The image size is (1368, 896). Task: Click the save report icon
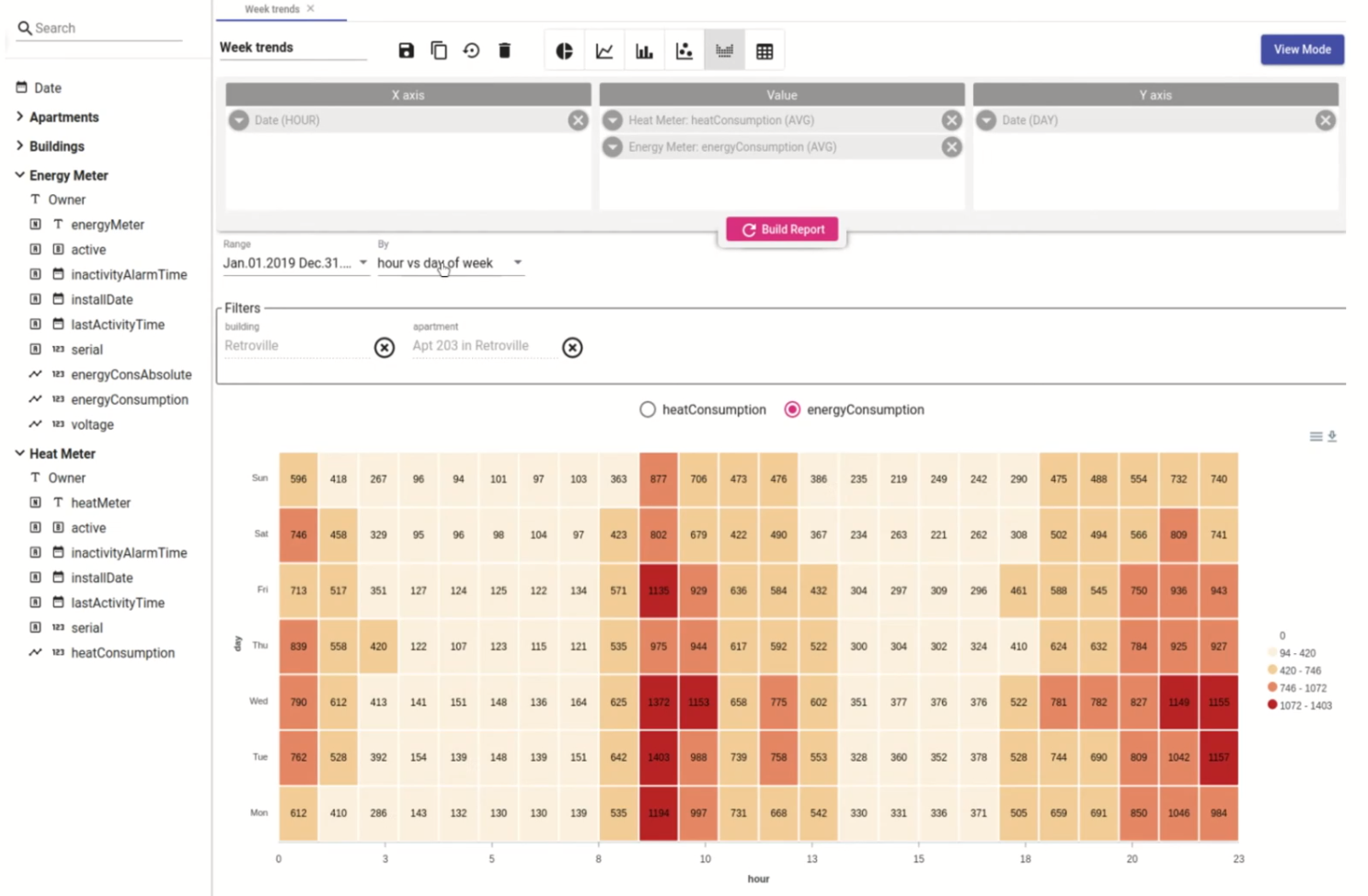point(406,51)
